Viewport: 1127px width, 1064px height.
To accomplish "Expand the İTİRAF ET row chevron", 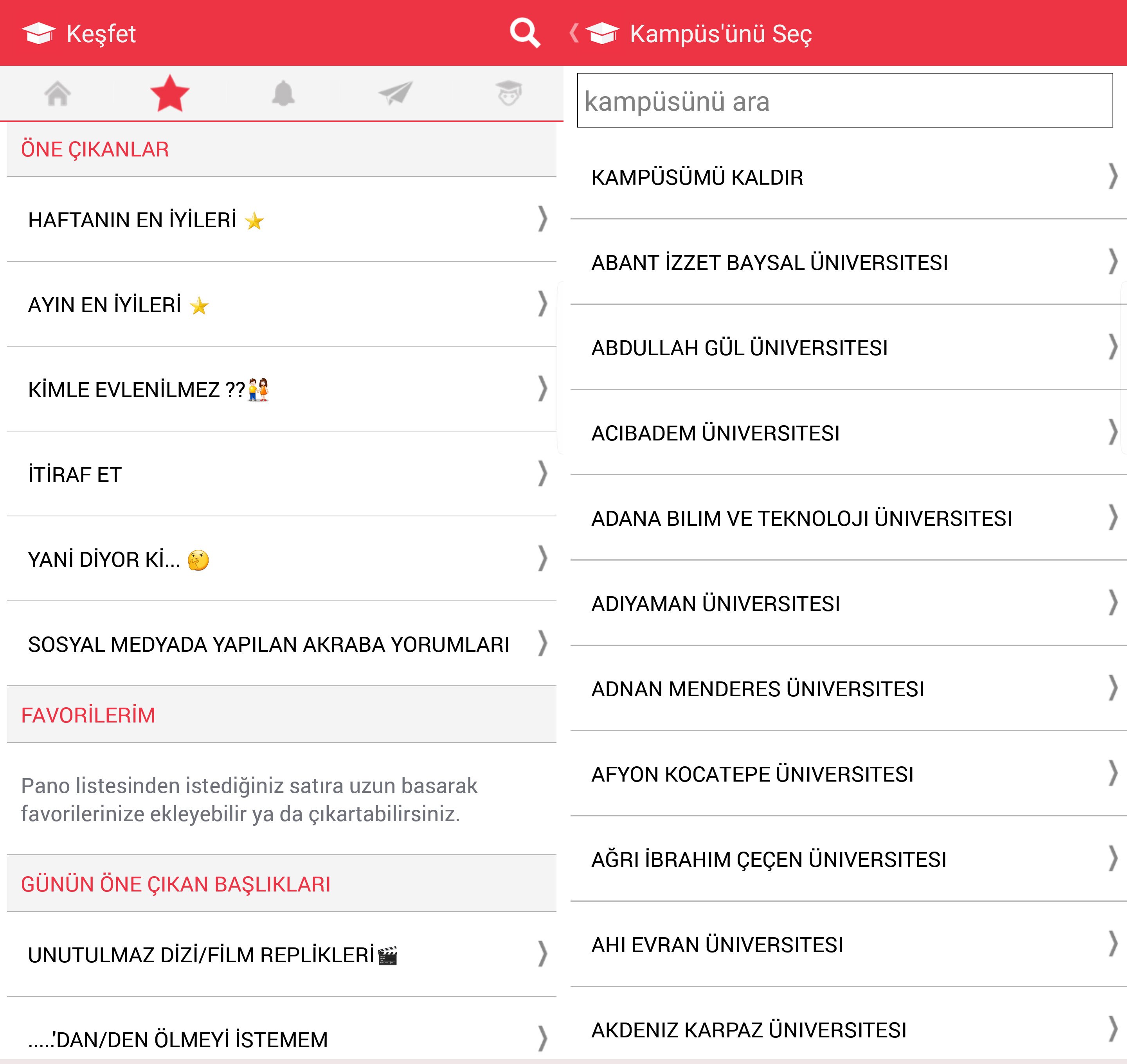I will point(542,474).
